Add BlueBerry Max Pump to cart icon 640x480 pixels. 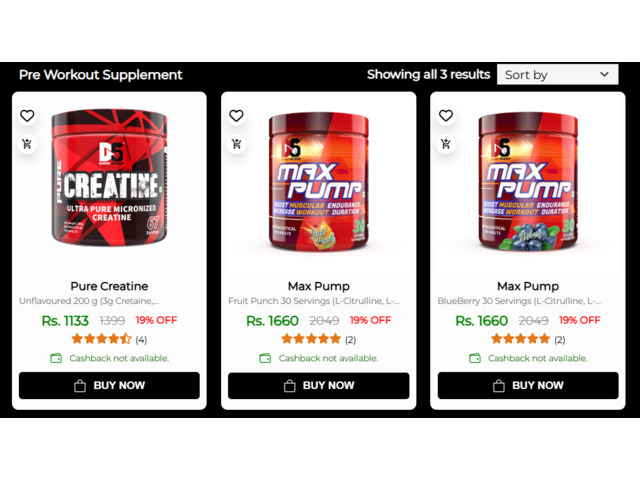click(x=446, y=144)
